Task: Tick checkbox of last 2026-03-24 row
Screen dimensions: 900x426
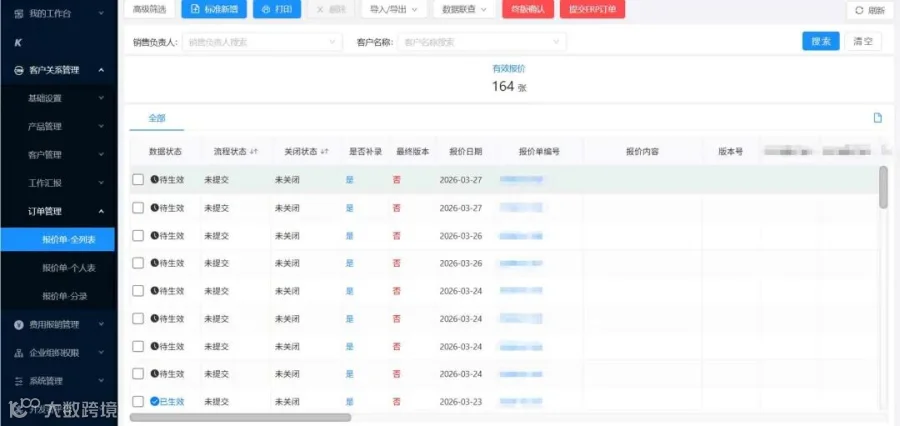Action: [138, 374]
